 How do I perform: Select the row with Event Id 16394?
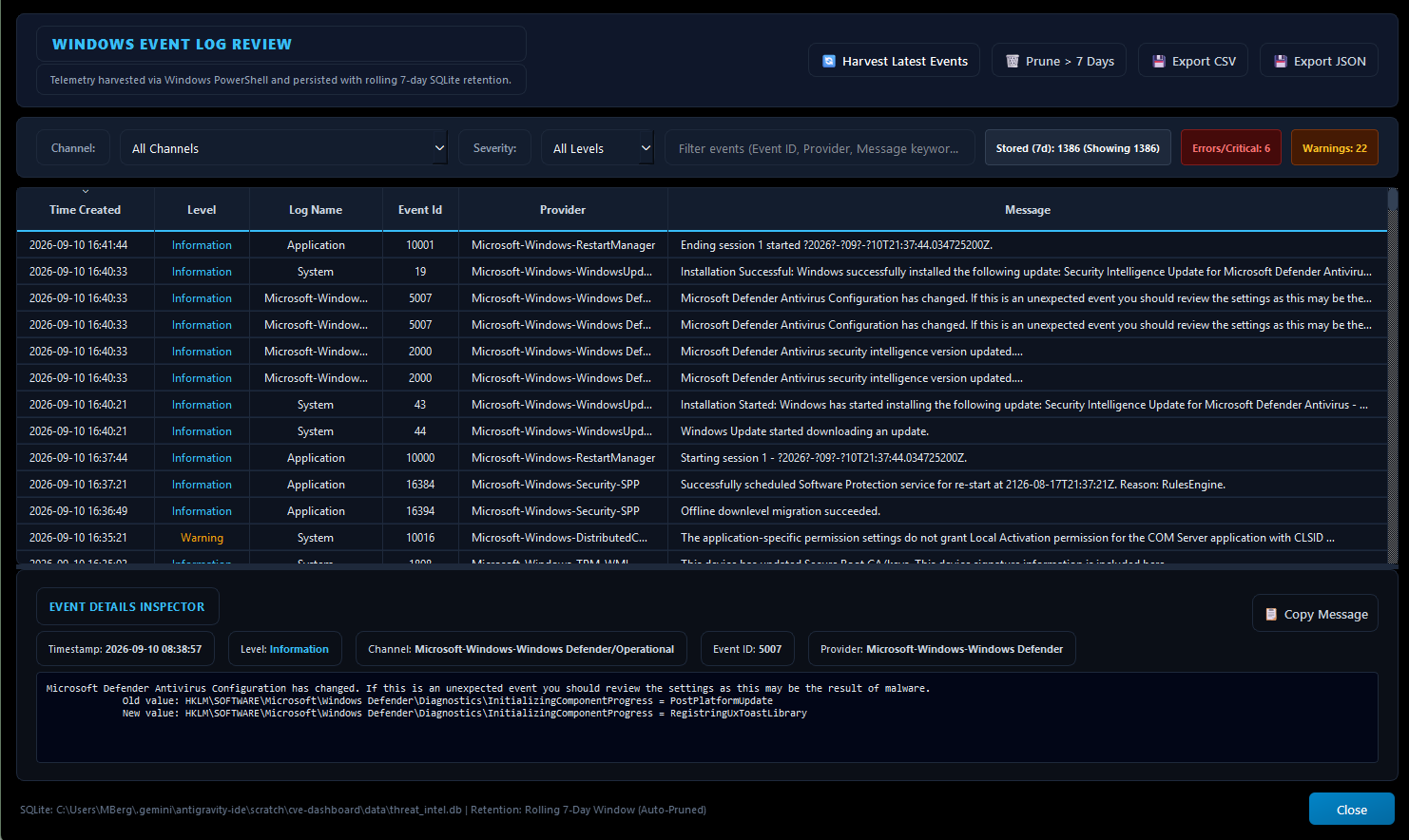tap(702, 511)
